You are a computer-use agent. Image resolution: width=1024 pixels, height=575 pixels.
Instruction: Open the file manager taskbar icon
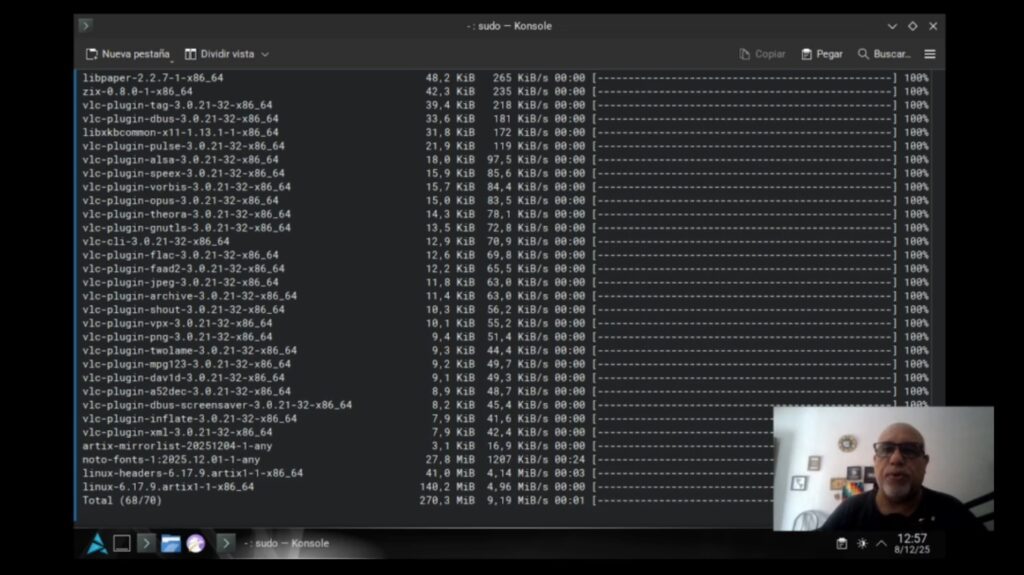tap(171, 544)
